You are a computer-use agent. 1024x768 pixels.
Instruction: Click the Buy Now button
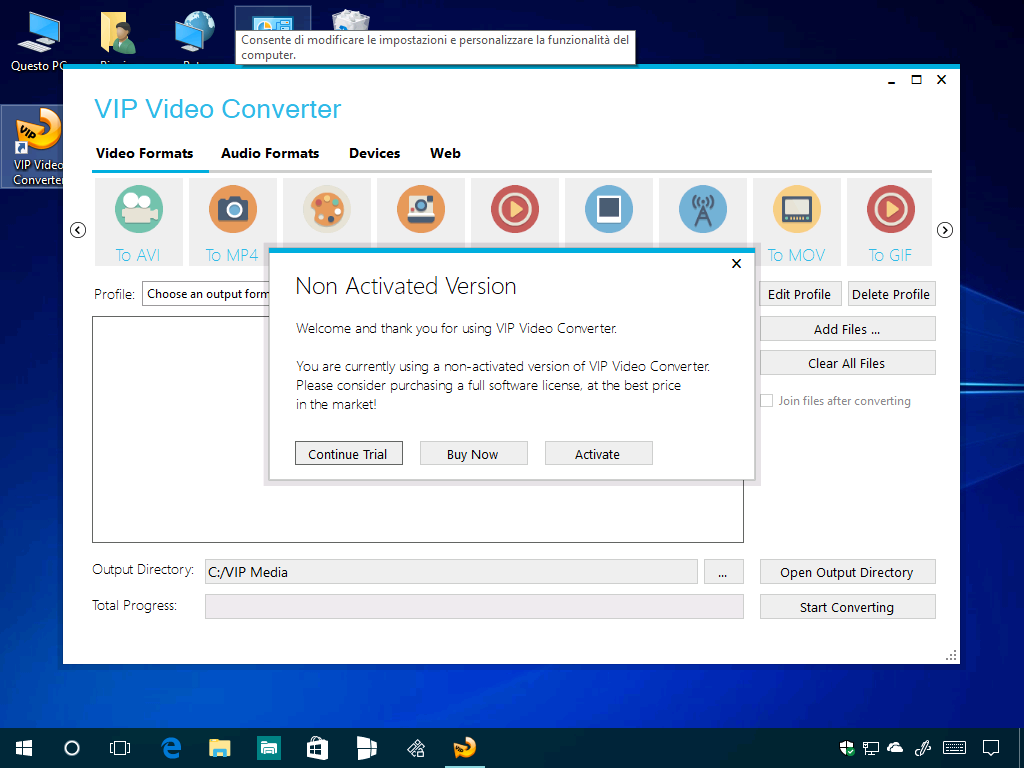473,453
